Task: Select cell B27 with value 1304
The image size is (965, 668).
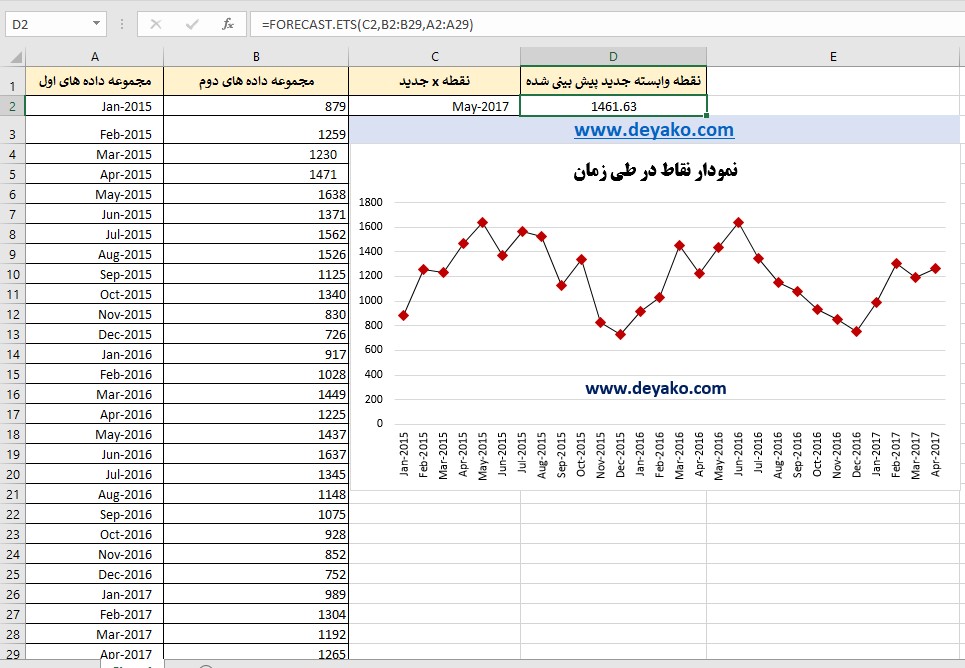Action: (x=256, y=614)
